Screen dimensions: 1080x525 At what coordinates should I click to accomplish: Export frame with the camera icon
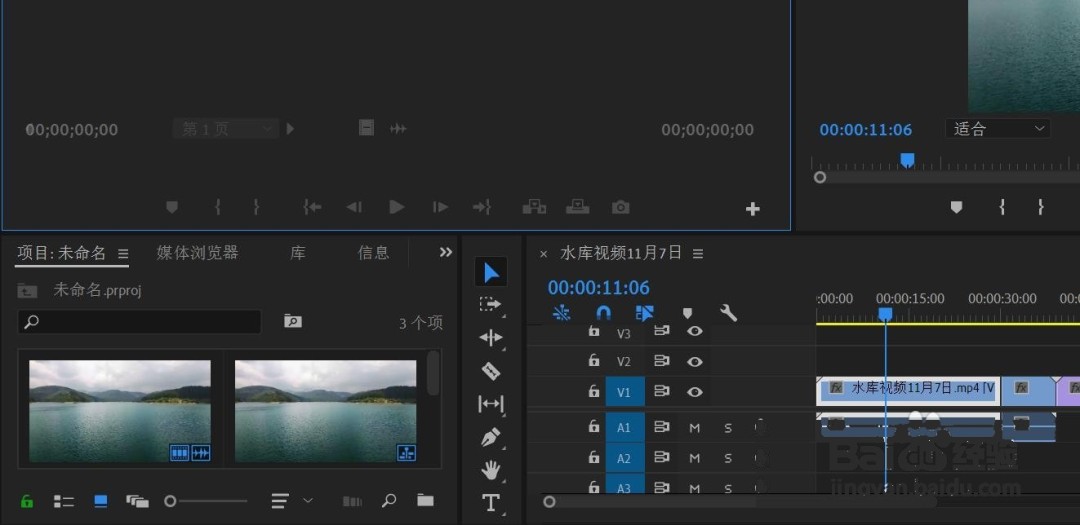pyautogui.click(x=621, y=207)
